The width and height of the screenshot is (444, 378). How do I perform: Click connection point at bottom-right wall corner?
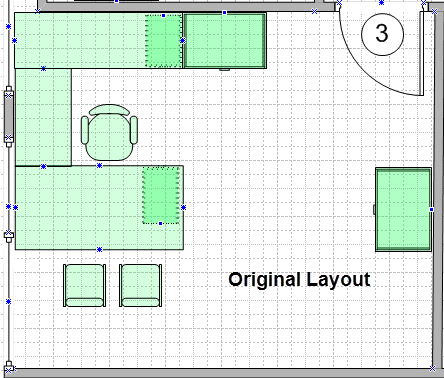click(x=433, y=369)
